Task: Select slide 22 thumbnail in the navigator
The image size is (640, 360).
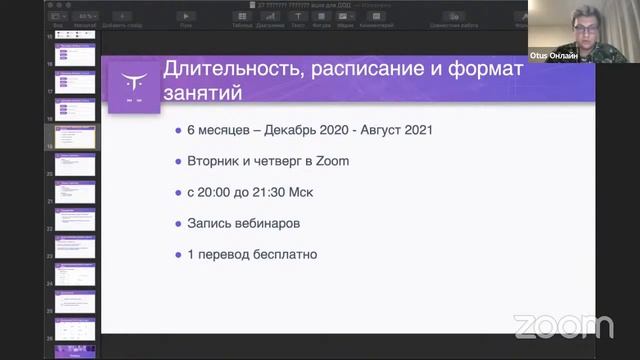Action: [x=75, y=219]
